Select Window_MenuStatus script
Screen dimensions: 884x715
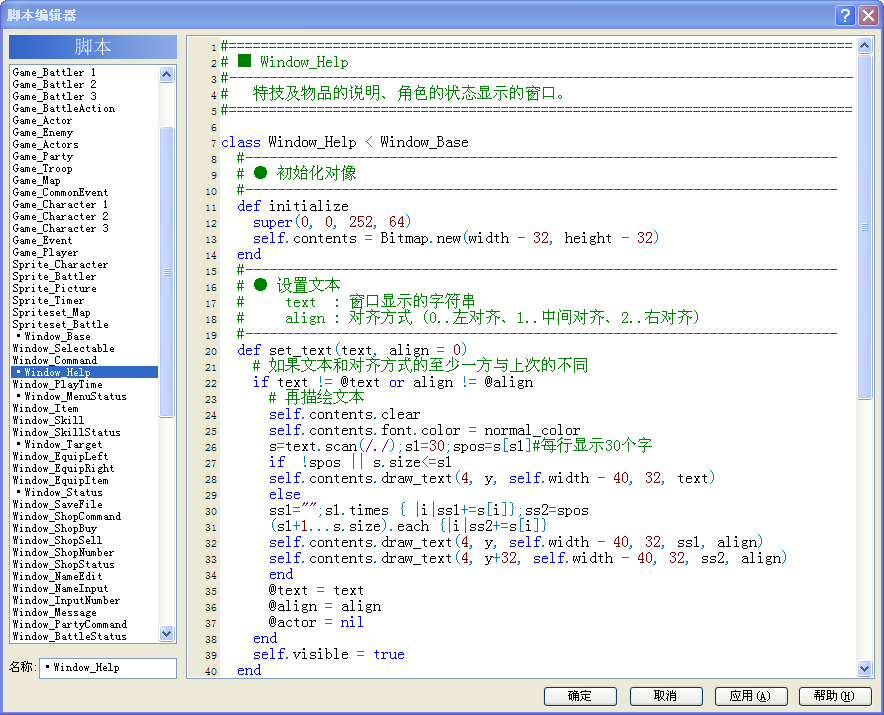[x=85, y=396]
